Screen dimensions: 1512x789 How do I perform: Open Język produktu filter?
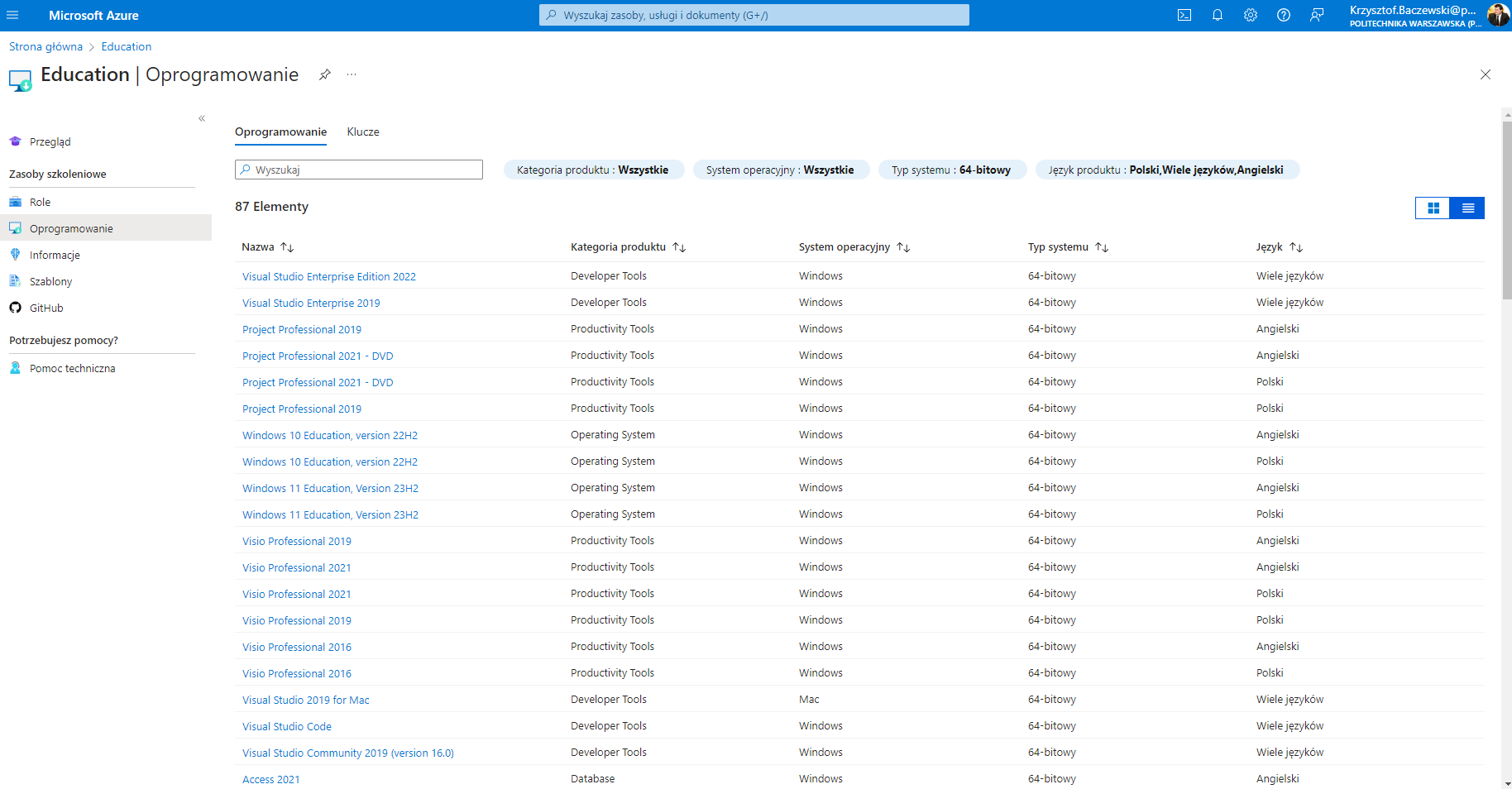pos(1166,170)
